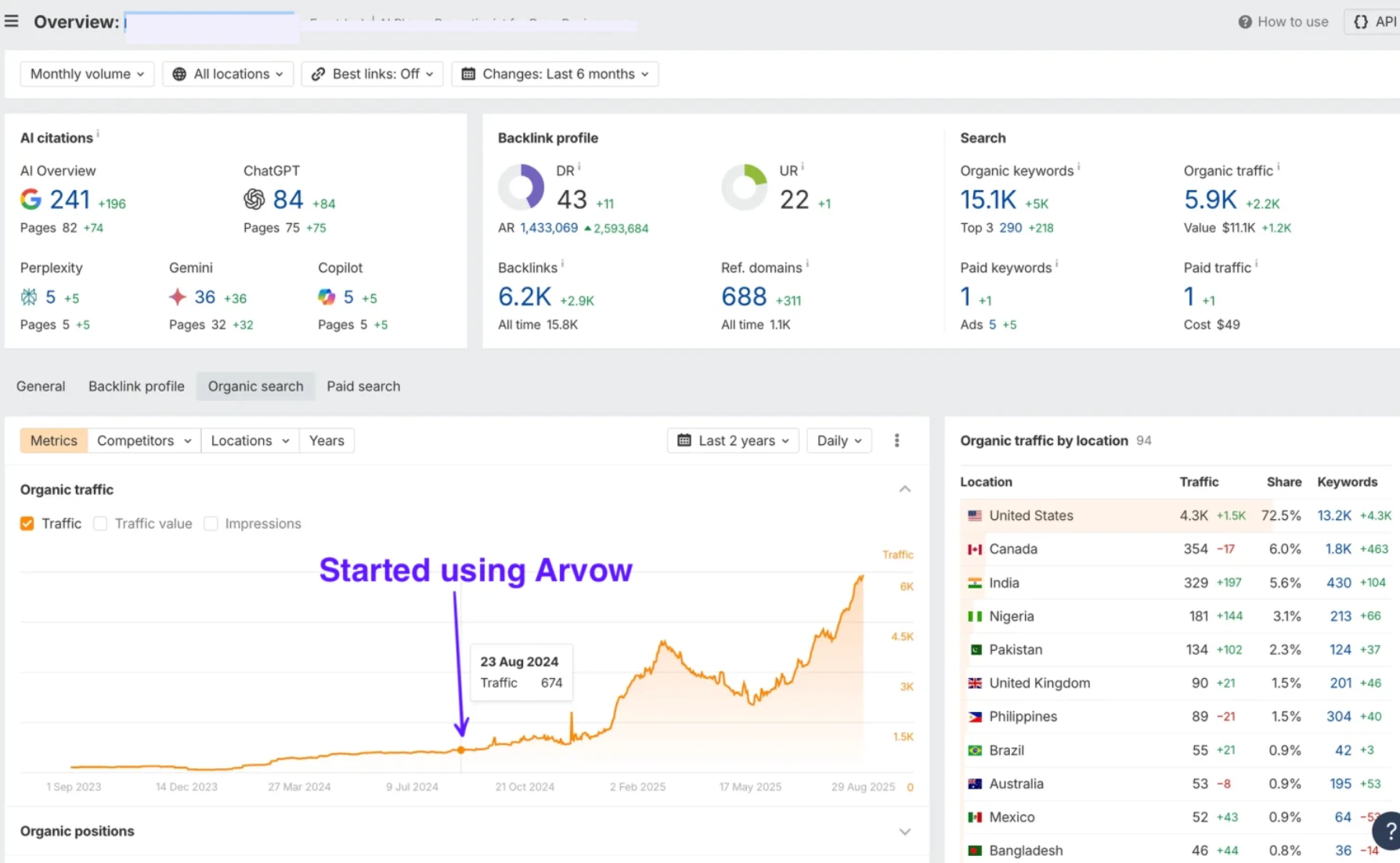Image resolution: width=1400 pixels, height=863 pixels.
Task: Click the ChatGPT logo icon
Action: [x=254, y=200]
